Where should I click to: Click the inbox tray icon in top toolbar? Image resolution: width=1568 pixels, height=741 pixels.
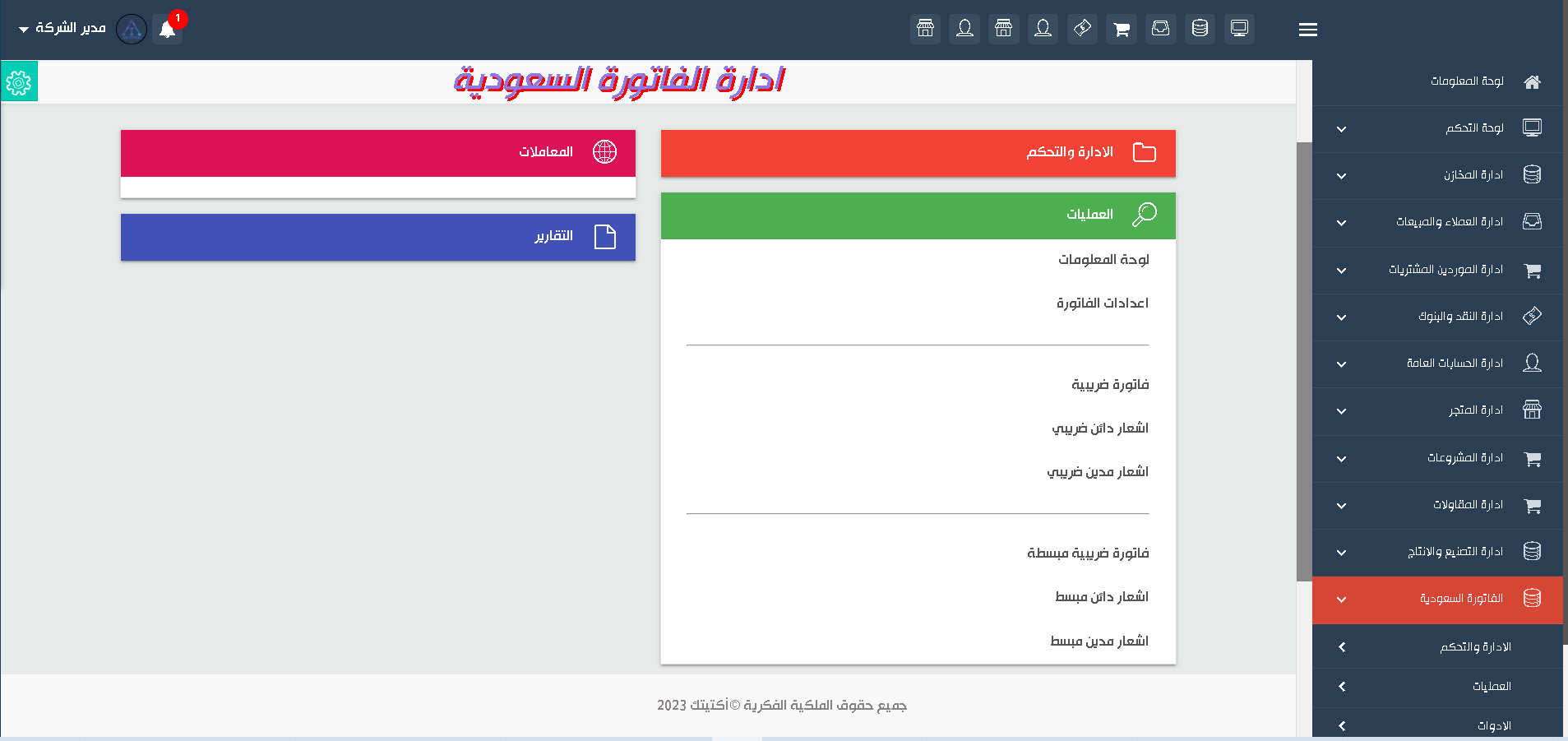(1160, 29)
